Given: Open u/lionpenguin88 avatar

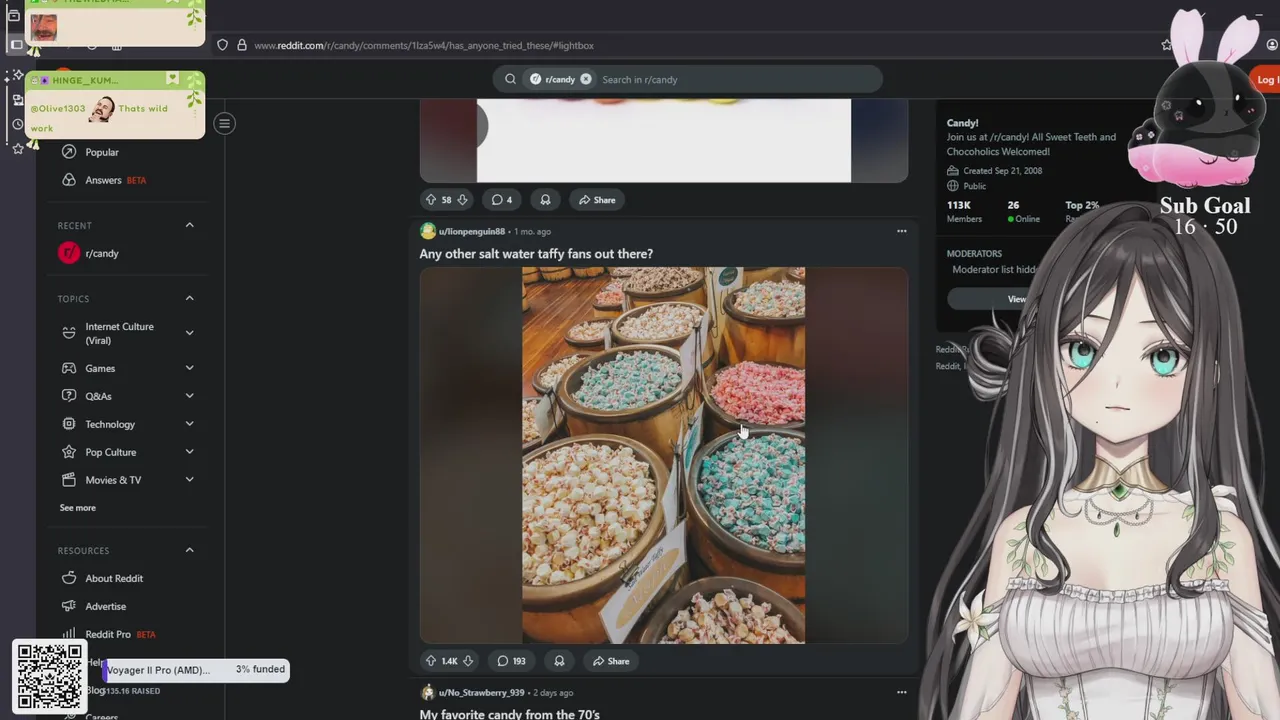Looking at the screenshot, I should pos(428,231).
